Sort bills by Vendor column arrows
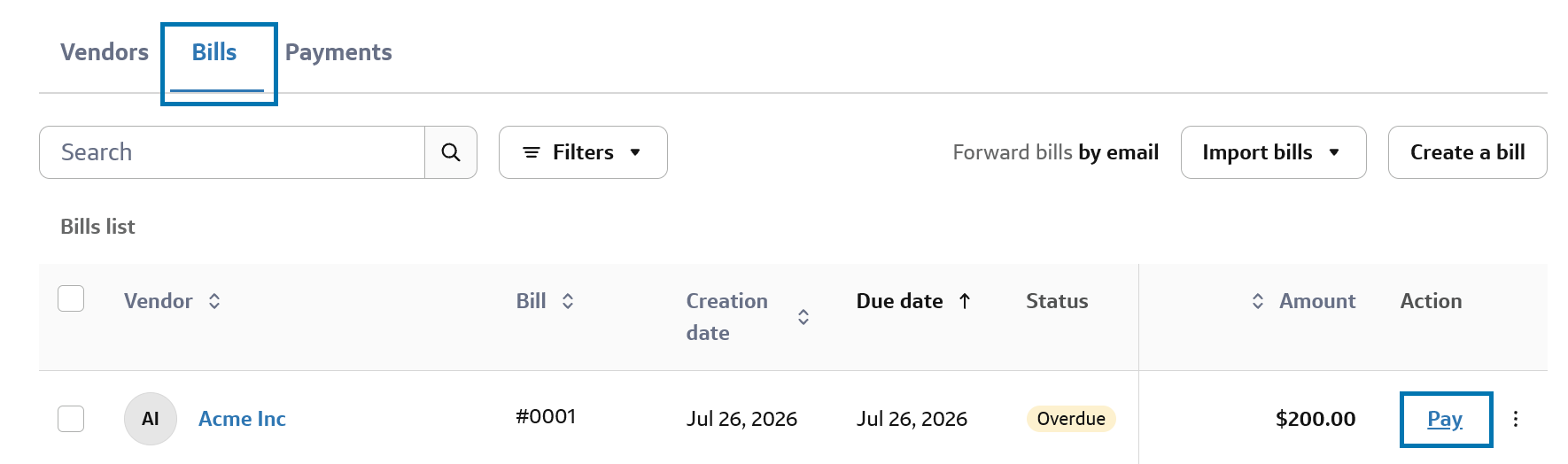 214,301
